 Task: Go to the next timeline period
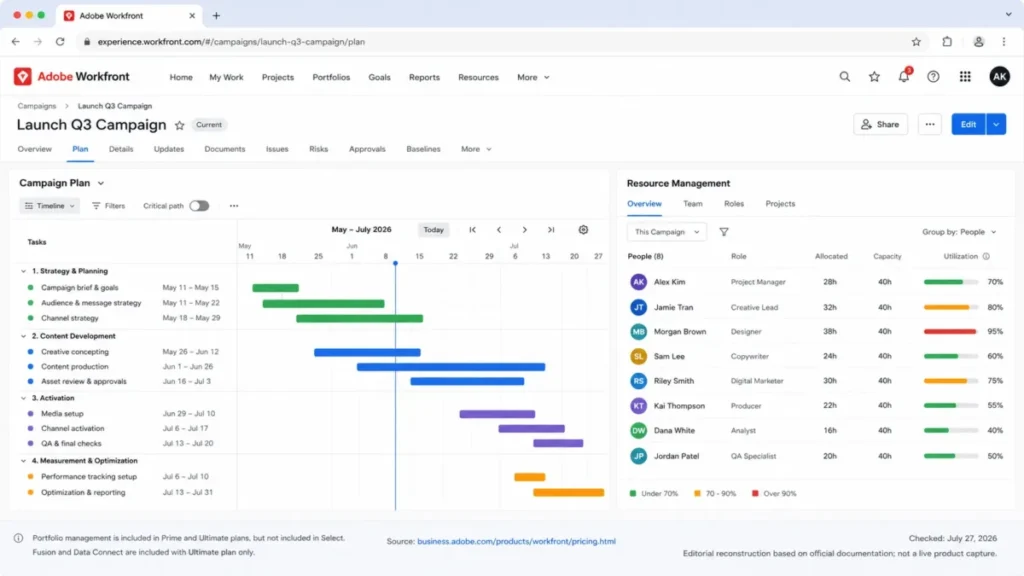(x=524, y=230)
